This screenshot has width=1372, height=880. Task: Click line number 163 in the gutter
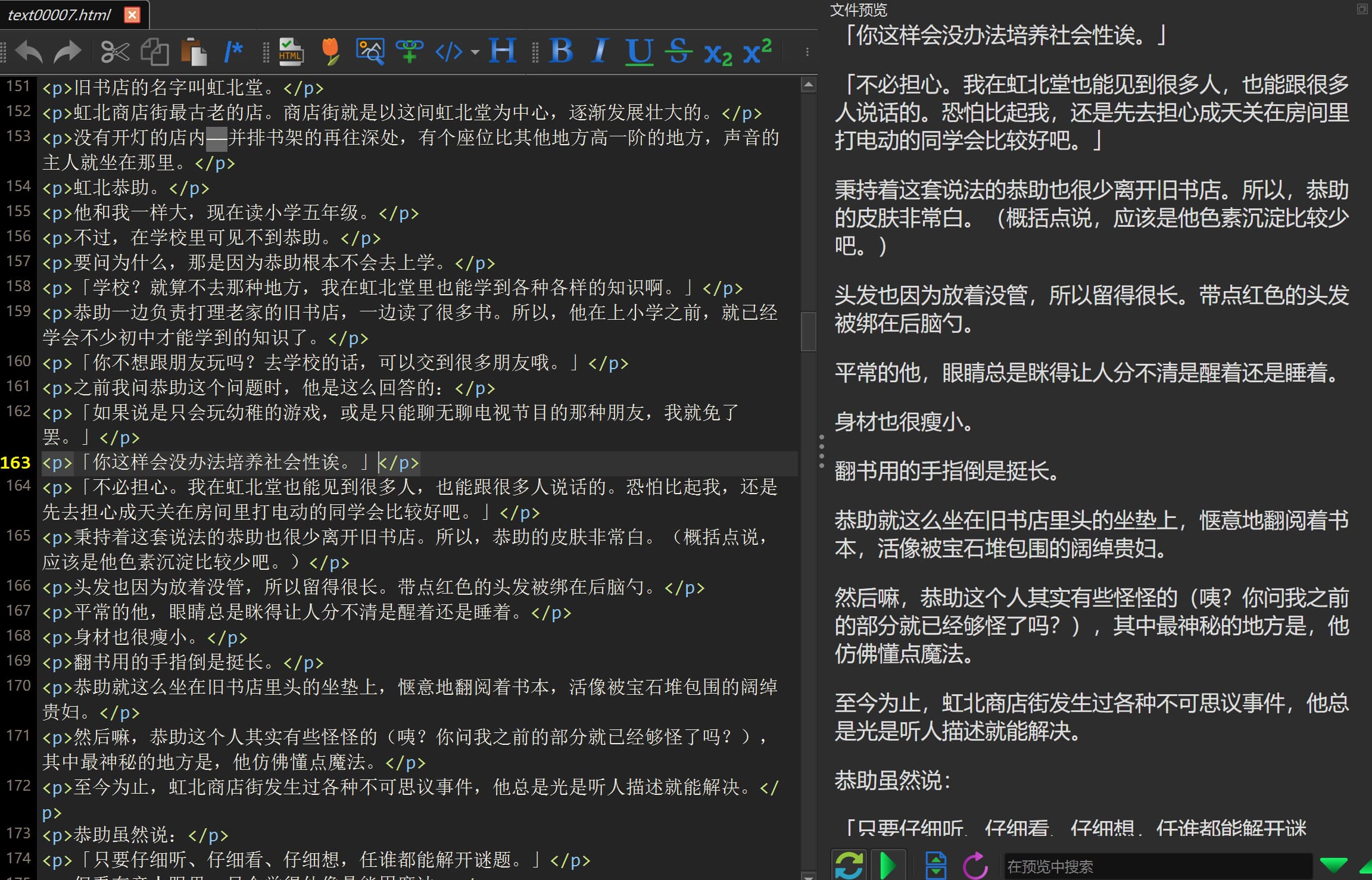[x=15, y=463]
